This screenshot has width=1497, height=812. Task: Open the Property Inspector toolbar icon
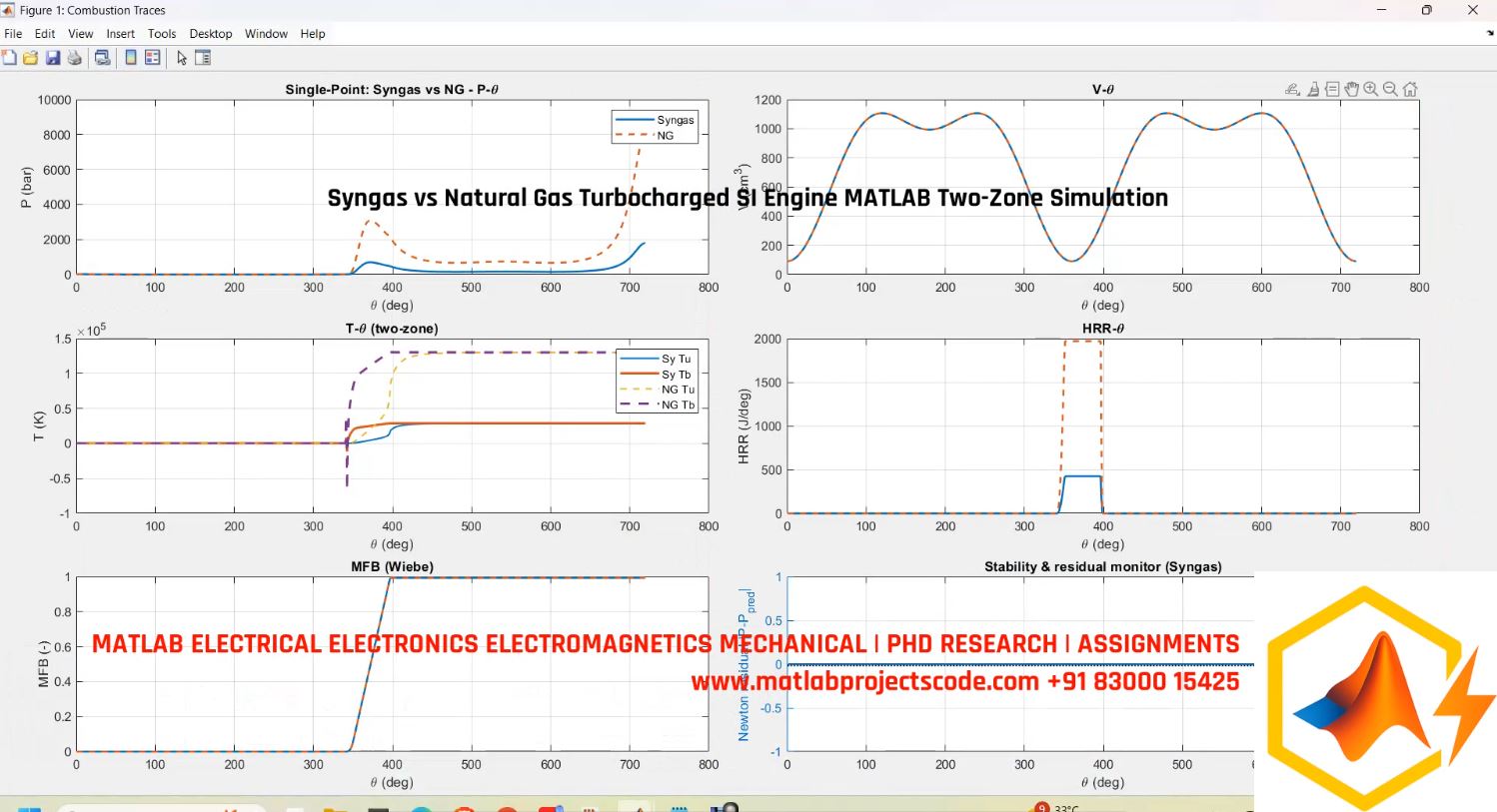(203, 57)
